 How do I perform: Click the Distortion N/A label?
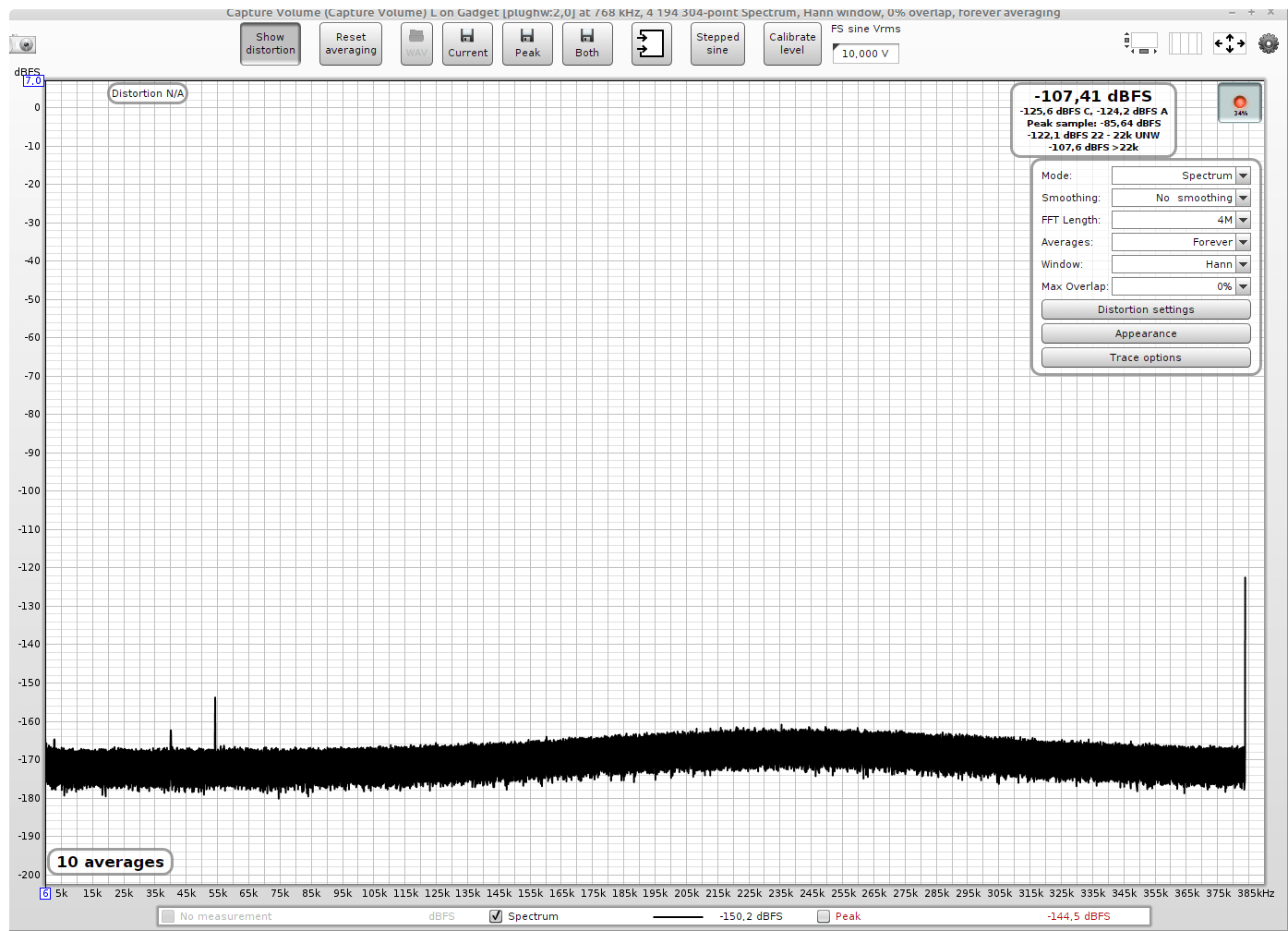tap(148, 93)
